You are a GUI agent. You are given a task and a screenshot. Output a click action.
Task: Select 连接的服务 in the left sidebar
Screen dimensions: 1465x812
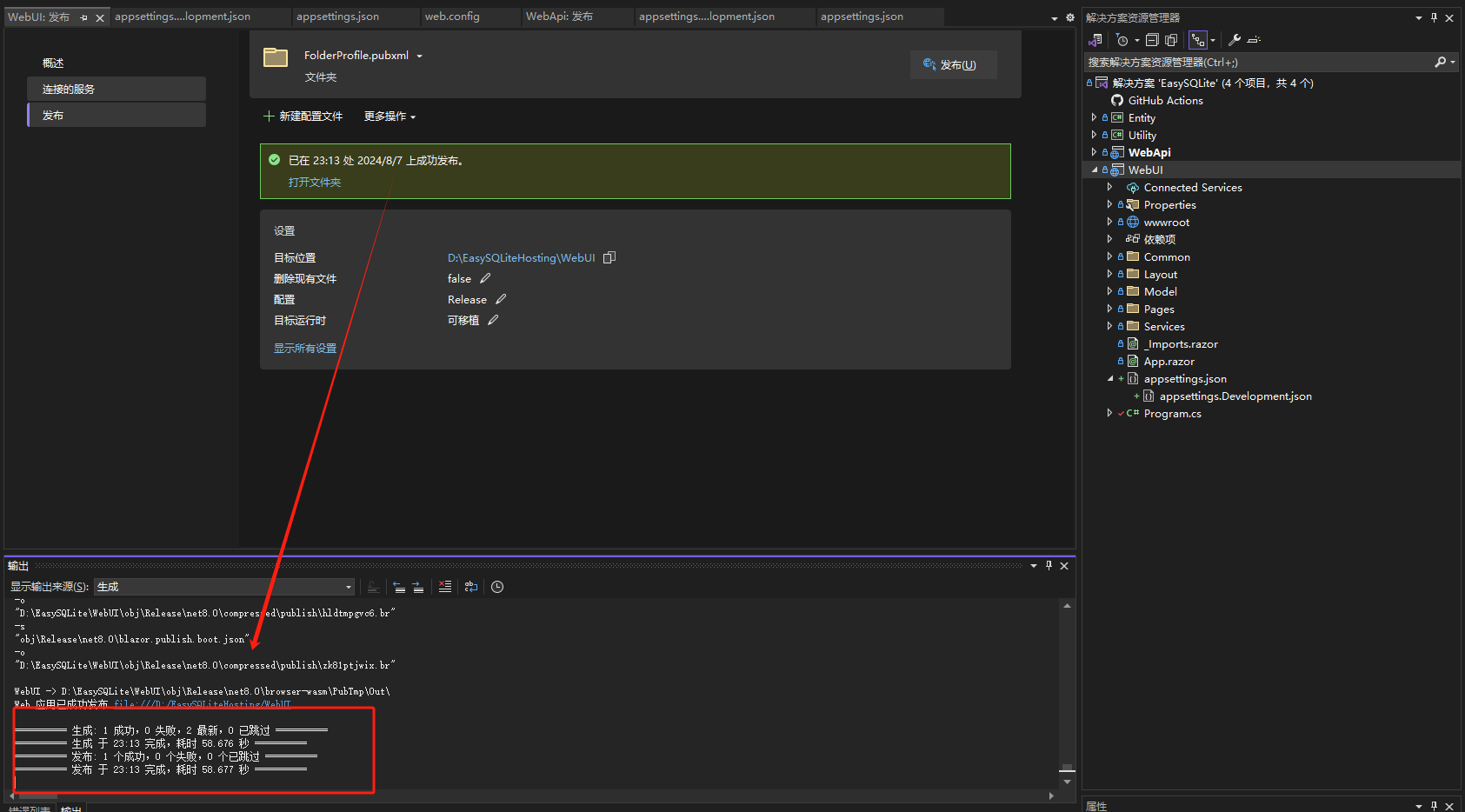69,89
